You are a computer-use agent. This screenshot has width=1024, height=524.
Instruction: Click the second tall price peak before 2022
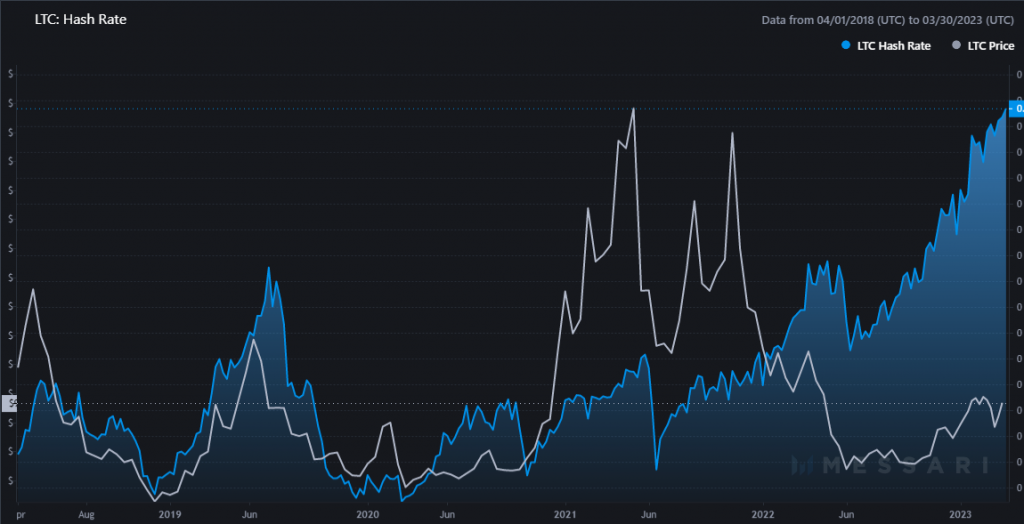pos(733,132)
